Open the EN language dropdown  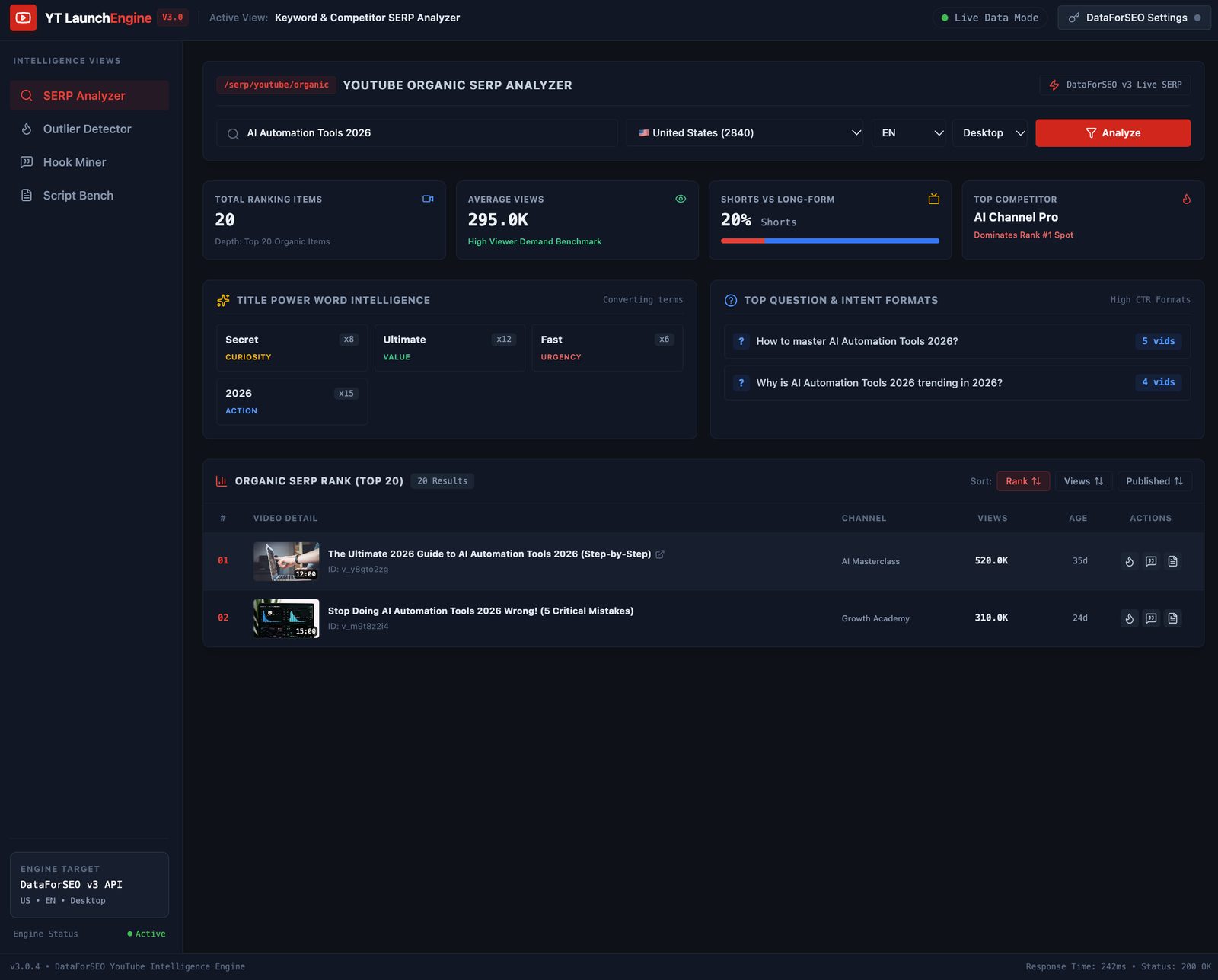pyautogui.click(x=909, y=133)
